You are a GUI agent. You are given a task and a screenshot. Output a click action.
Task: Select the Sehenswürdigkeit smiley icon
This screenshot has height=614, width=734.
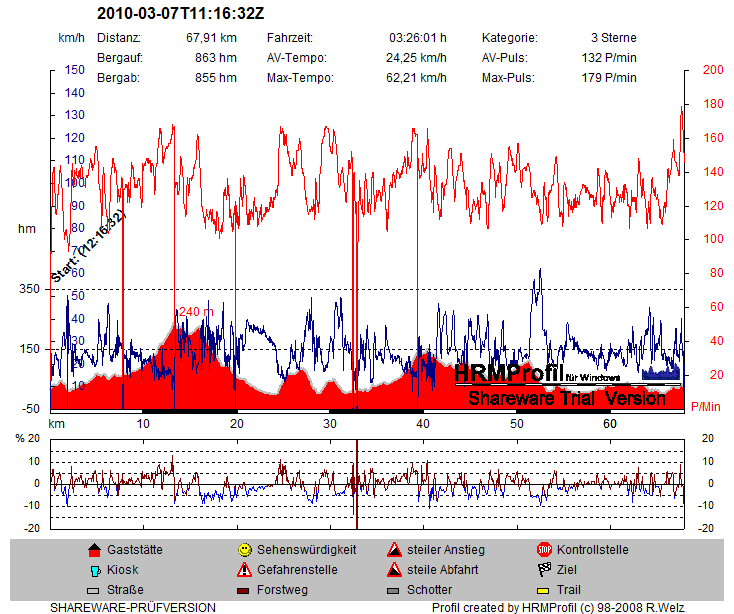(x=244, y=550)
